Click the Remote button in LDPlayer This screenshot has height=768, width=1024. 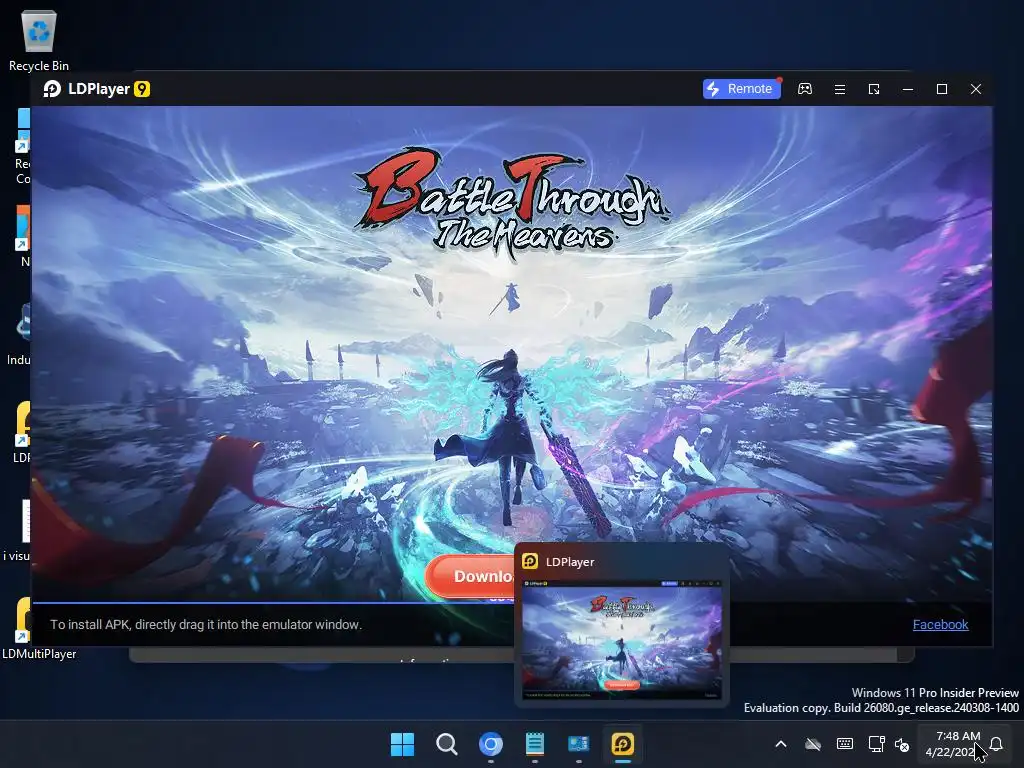(x=742, y=89)
